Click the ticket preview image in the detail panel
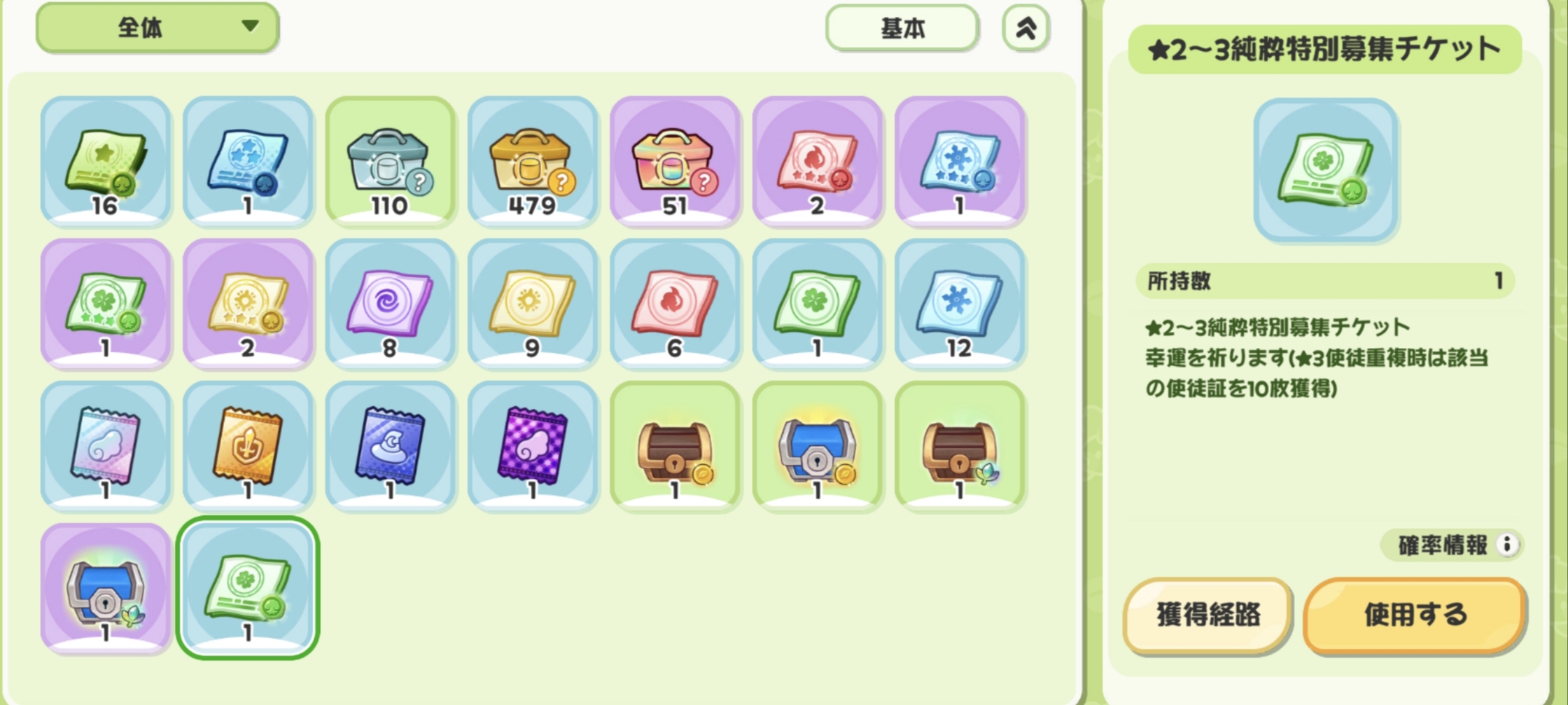 click(x=1326, y=170)
